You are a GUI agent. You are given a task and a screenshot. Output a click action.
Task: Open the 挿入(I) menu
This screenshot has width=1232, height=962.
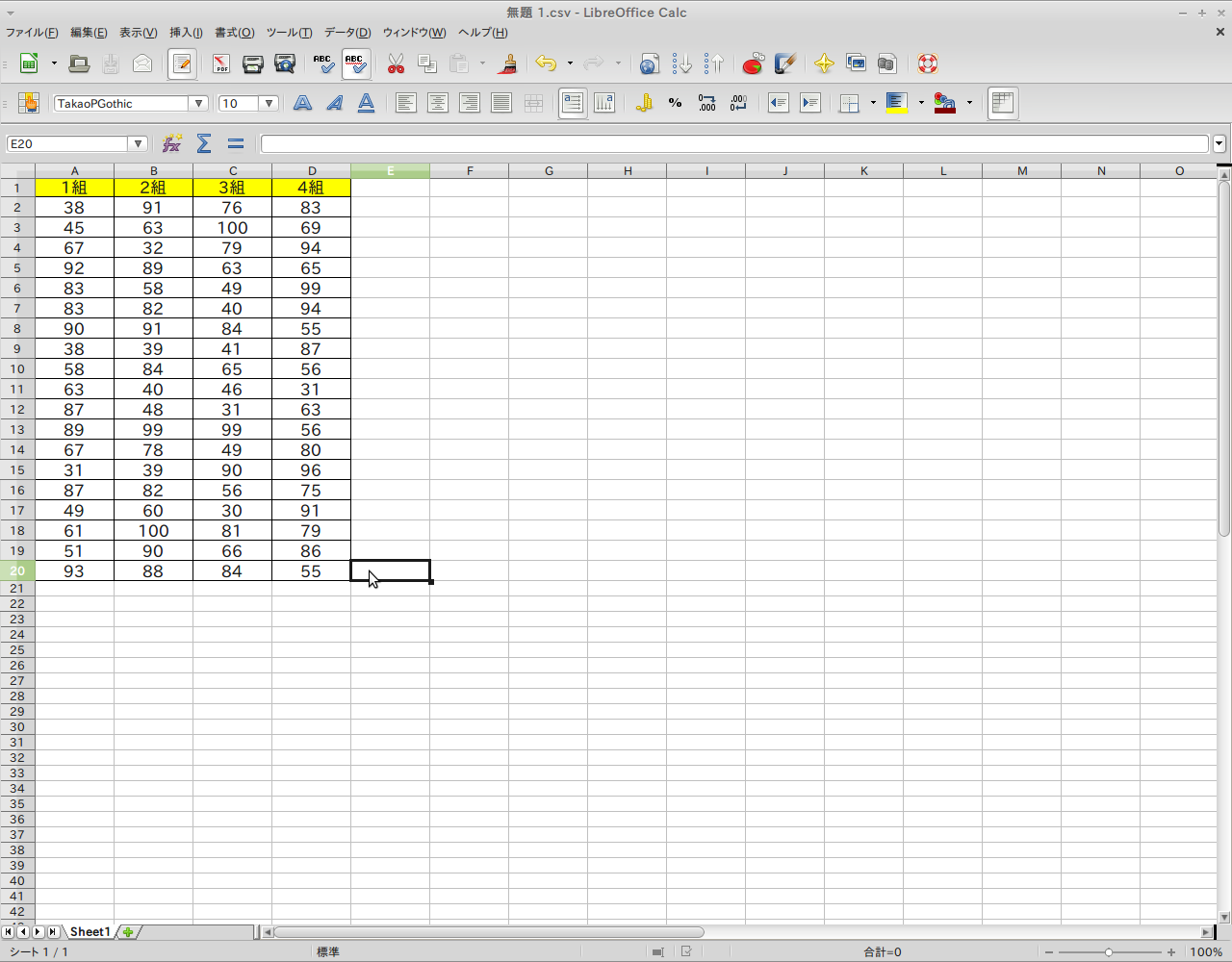click(187, 33)
